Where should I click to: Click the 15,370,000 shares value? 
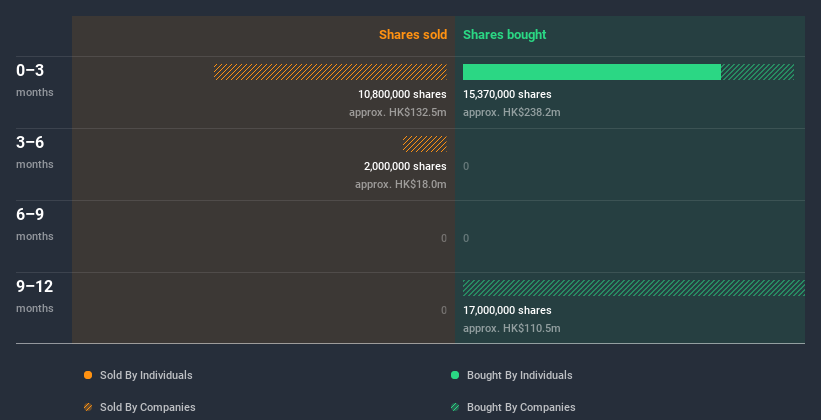(x=507, y=94)
